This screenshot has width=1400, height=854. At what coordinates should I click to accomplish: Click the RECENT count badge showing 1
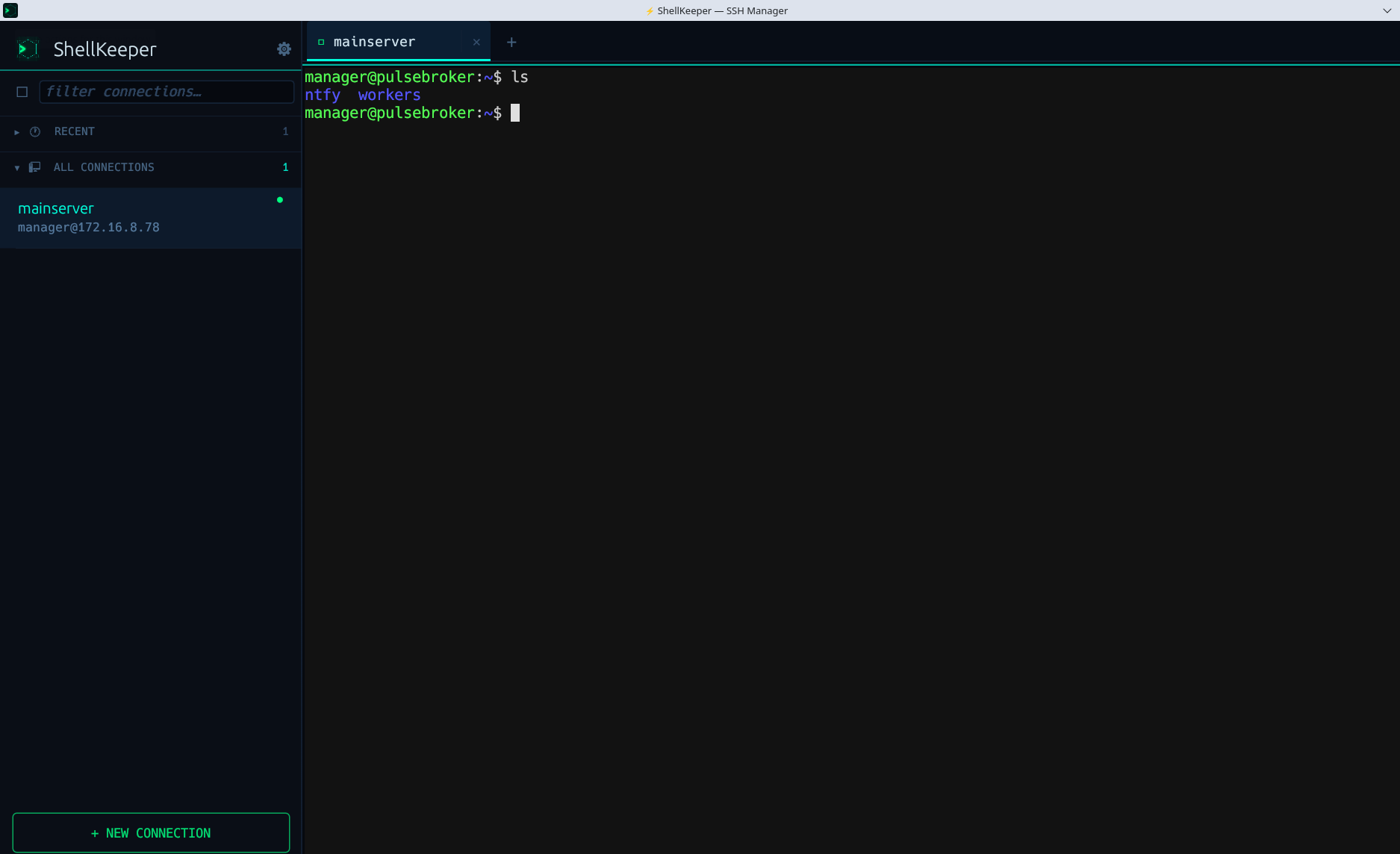284,131
